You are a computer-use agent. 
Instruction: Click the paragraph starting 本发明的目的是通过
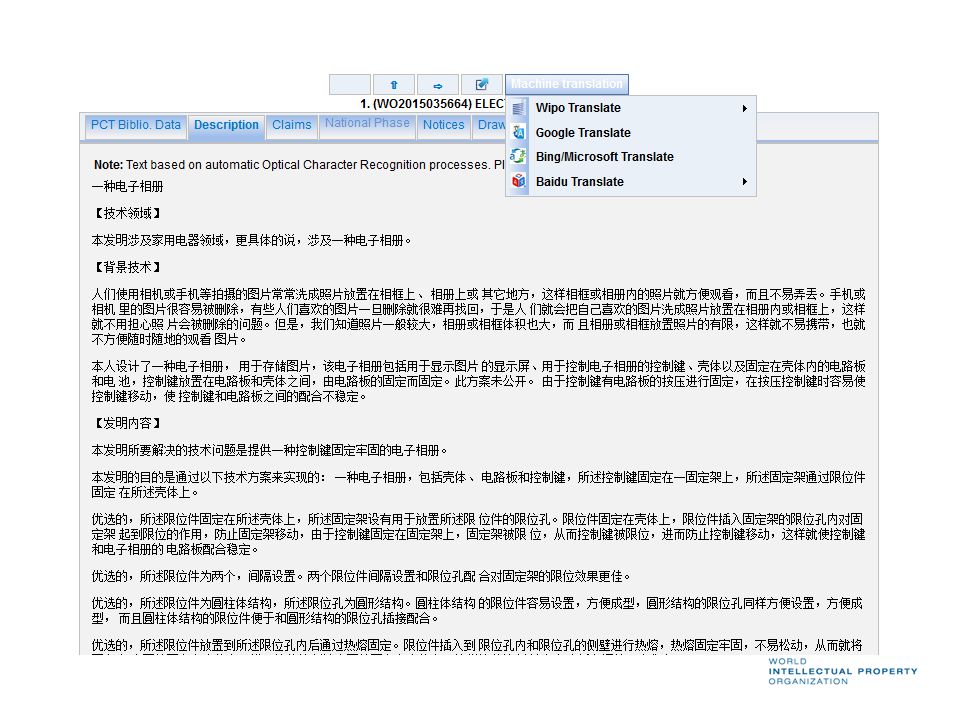[478, 485]
